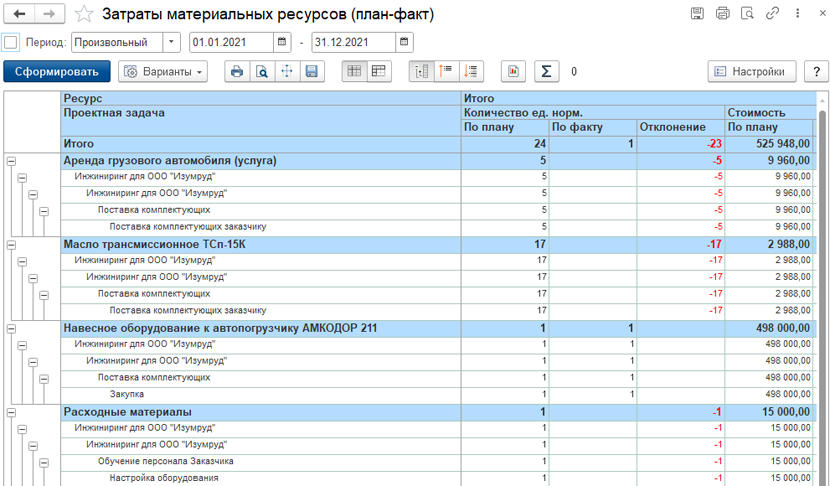Save report with toolbar floppy disk icon
The width and height of the screenshot is (830, 486).
tap(312, 71)
